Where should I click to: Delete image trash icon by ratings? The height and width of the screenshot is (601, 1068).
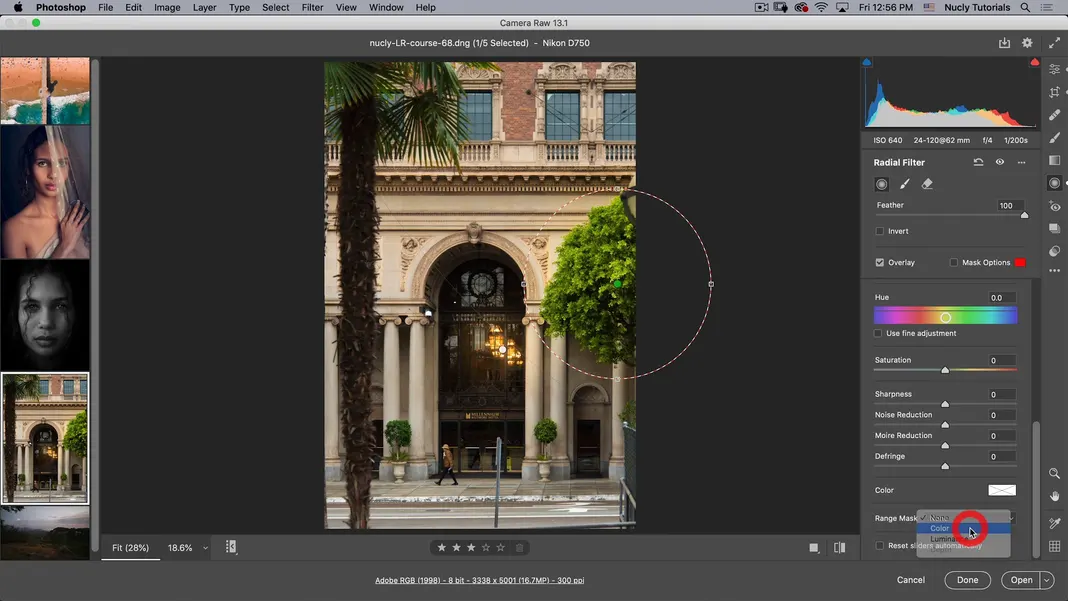(519, 548)
